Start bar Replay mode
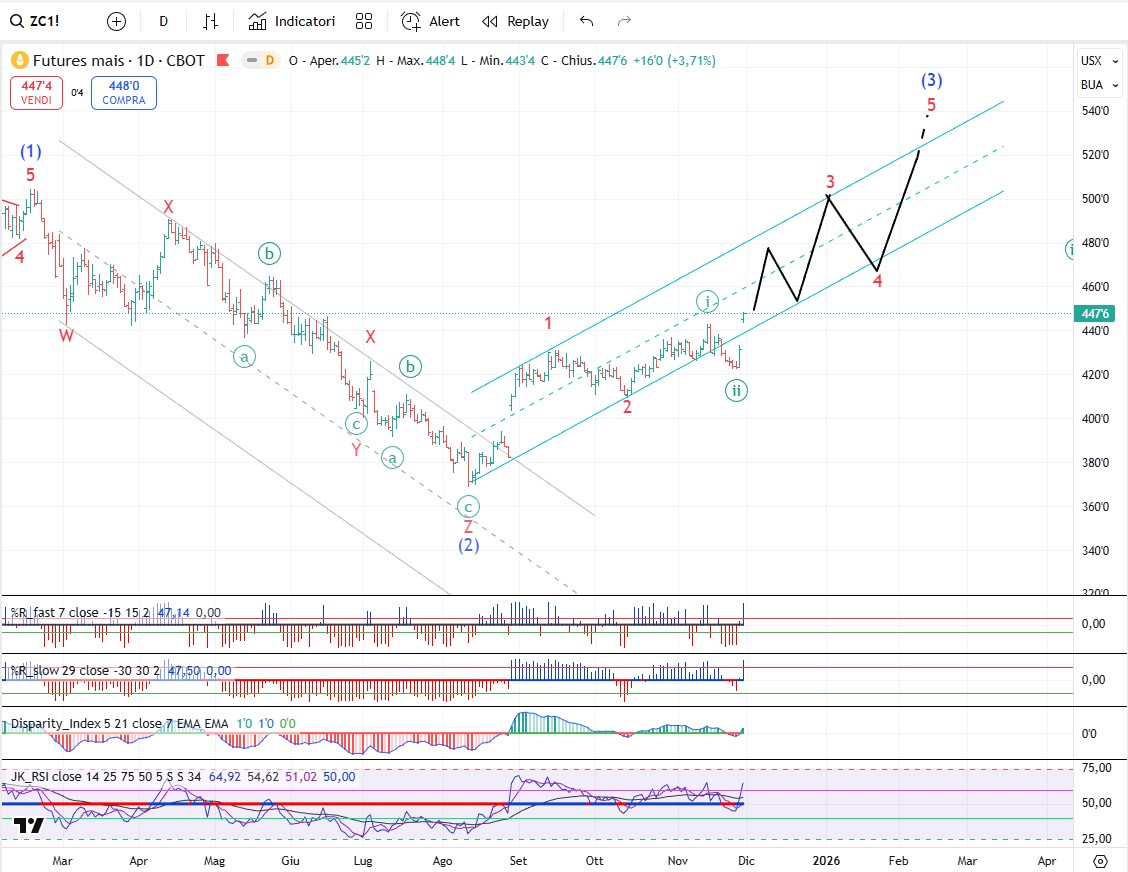This screenshot has width=1128, height=872. coord(515,21)
